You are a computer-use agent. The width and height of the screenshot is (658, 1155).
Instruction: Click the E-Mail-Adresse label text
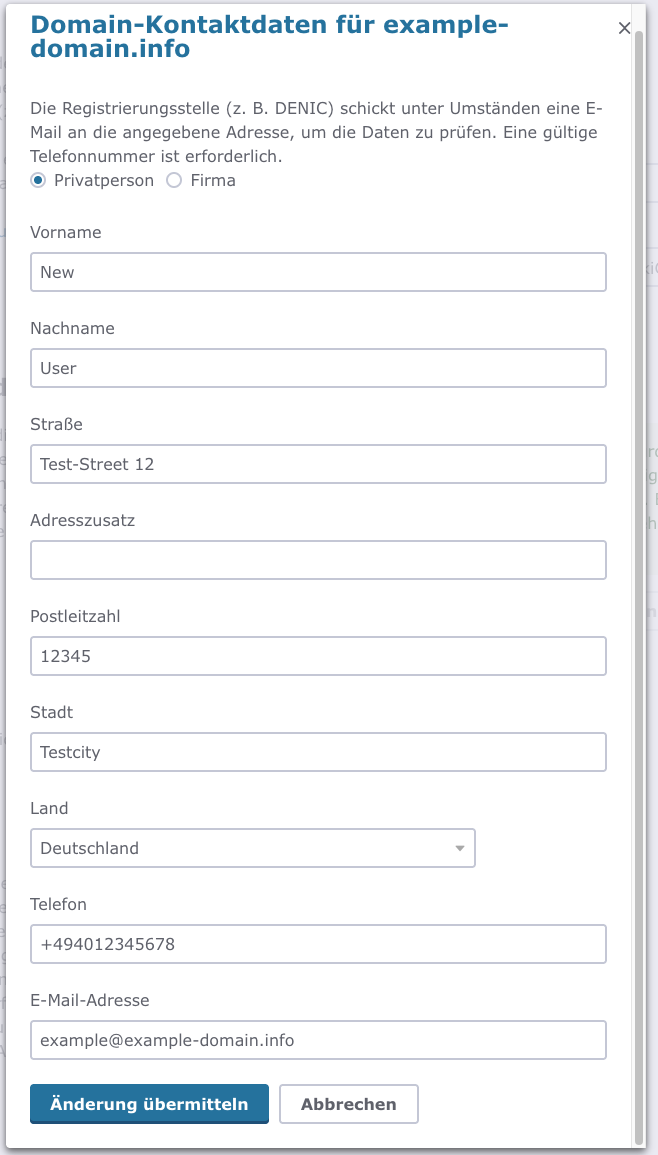(x=90, y=1000)
